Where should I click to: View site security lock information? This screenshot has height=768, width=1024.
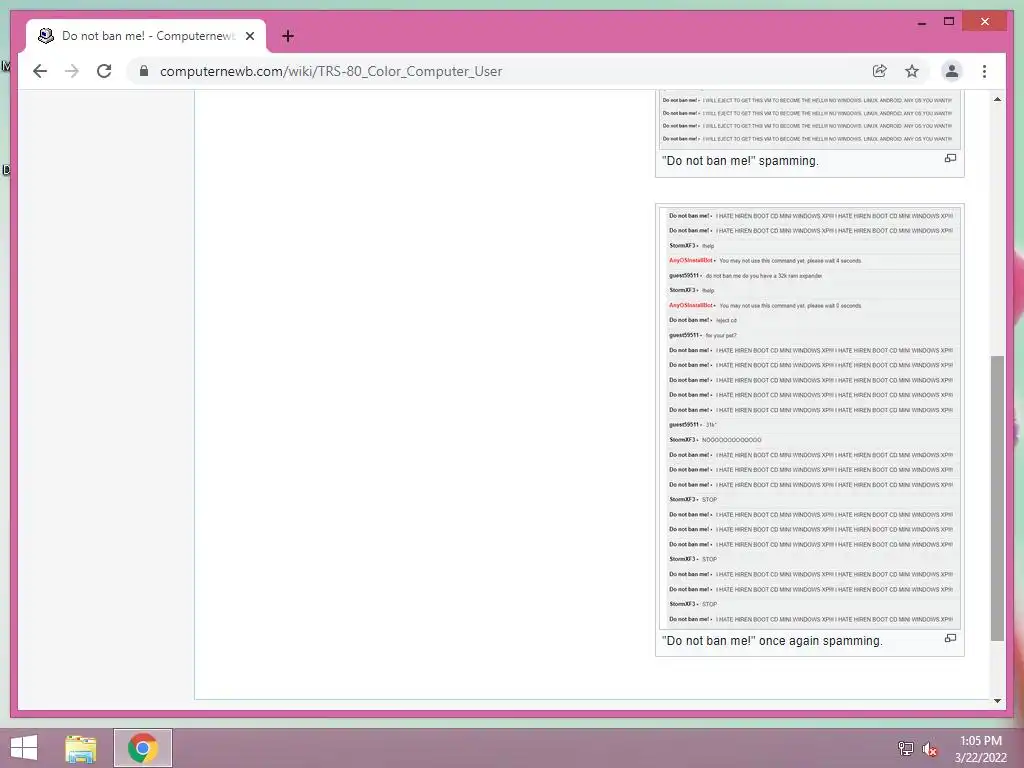coord(144,71)
